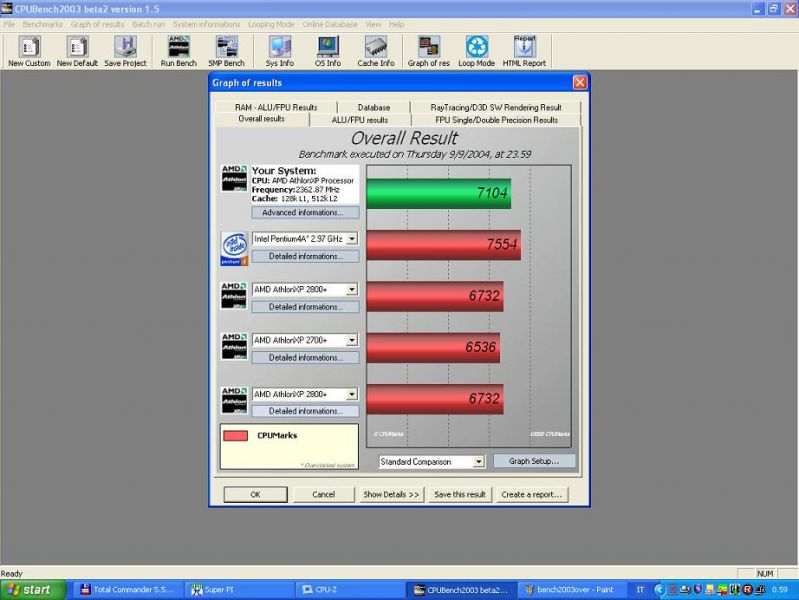Screen dimensions: 799x600
Task: Open the Cache Info tool
Action: pyautogui.click(x=376, y=51)
